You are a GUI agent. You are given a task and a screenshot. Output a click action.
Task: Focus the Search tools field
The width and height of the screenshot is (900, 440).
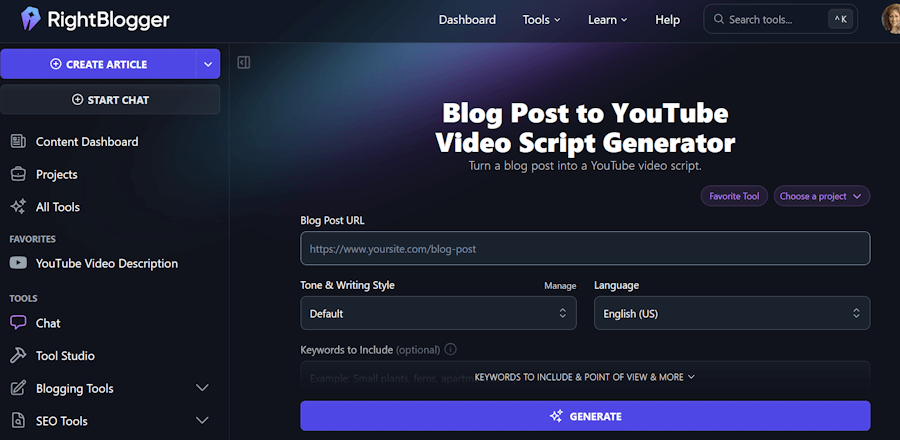click(780, 20)
